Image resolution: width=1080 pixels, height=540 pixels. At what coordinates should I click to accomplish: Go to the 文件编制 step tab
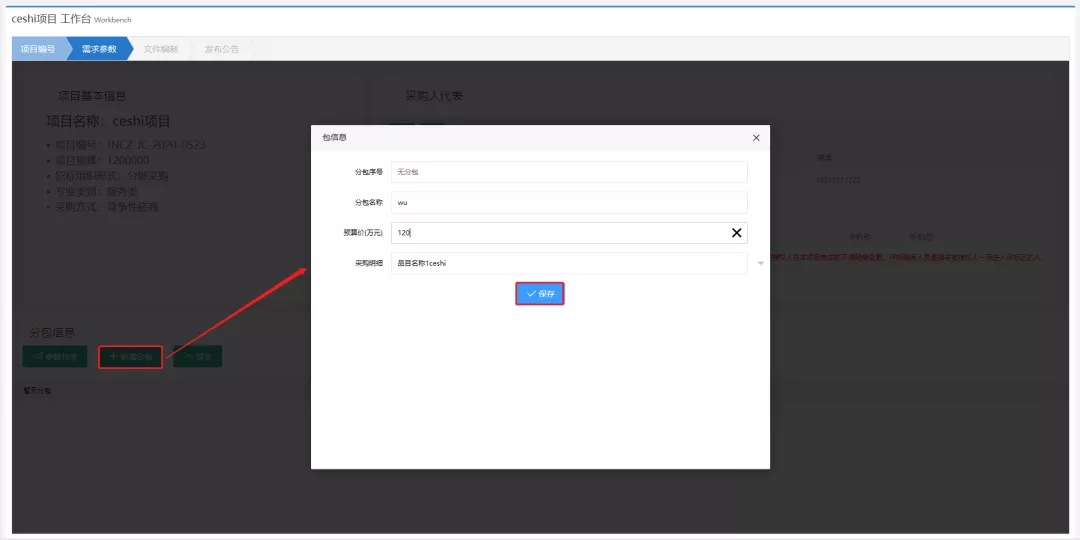pos(160,49)
